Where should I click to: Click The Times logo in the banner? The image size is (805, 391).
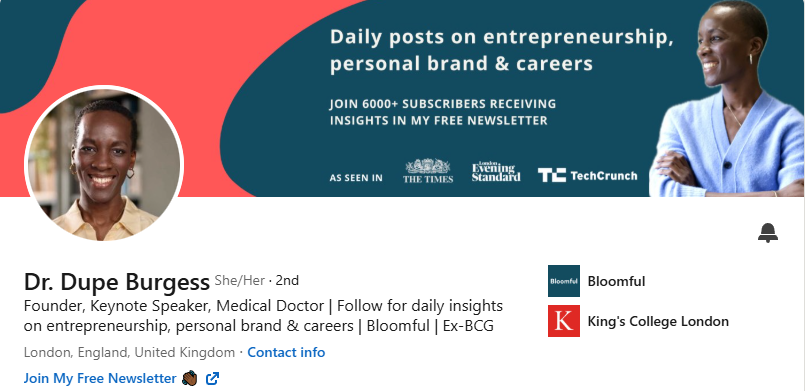click(x=428, y=171)
